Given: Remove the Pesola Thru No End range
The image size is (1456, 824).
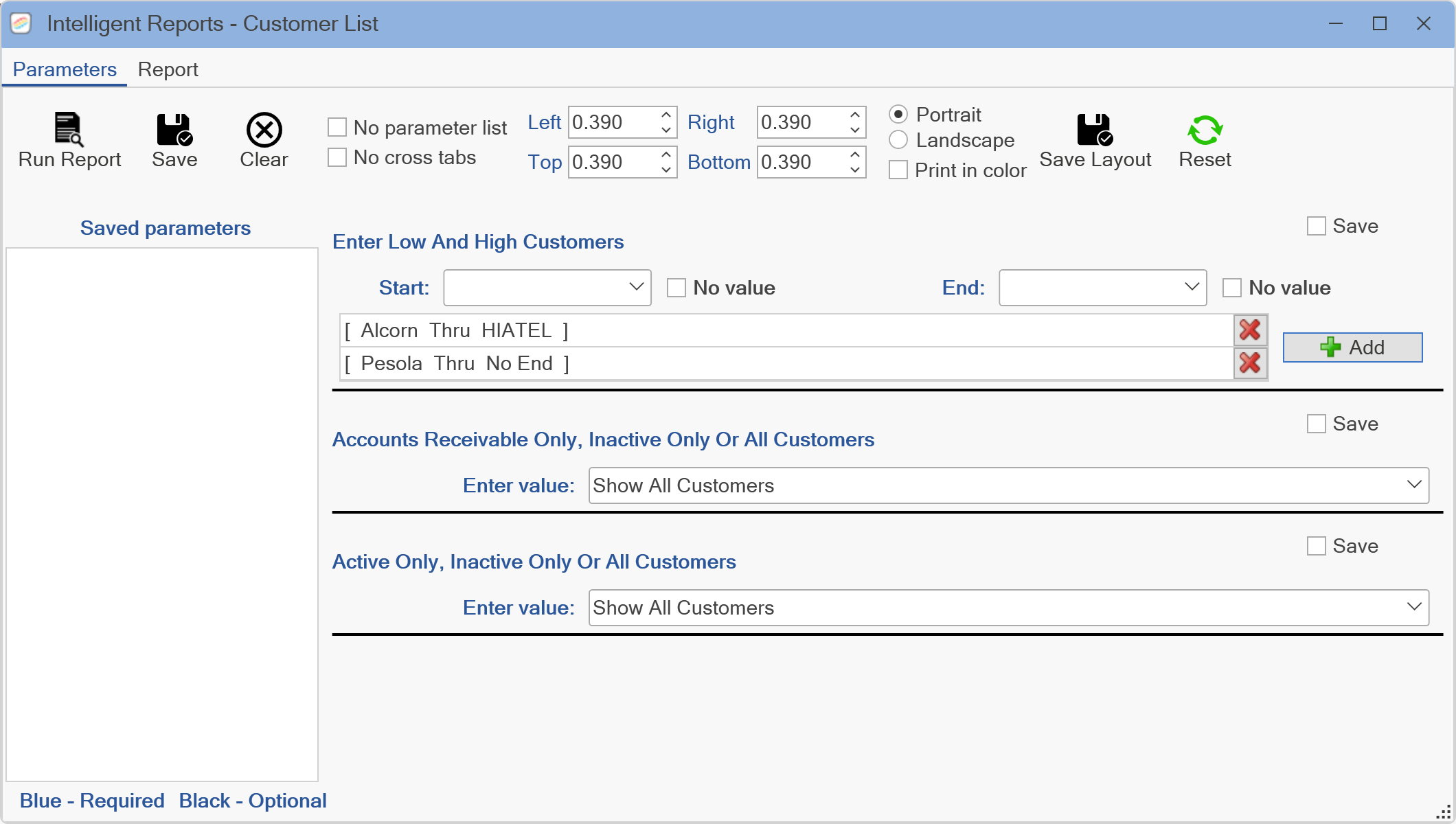Looking at the screenshot, I should [1250, 363].
